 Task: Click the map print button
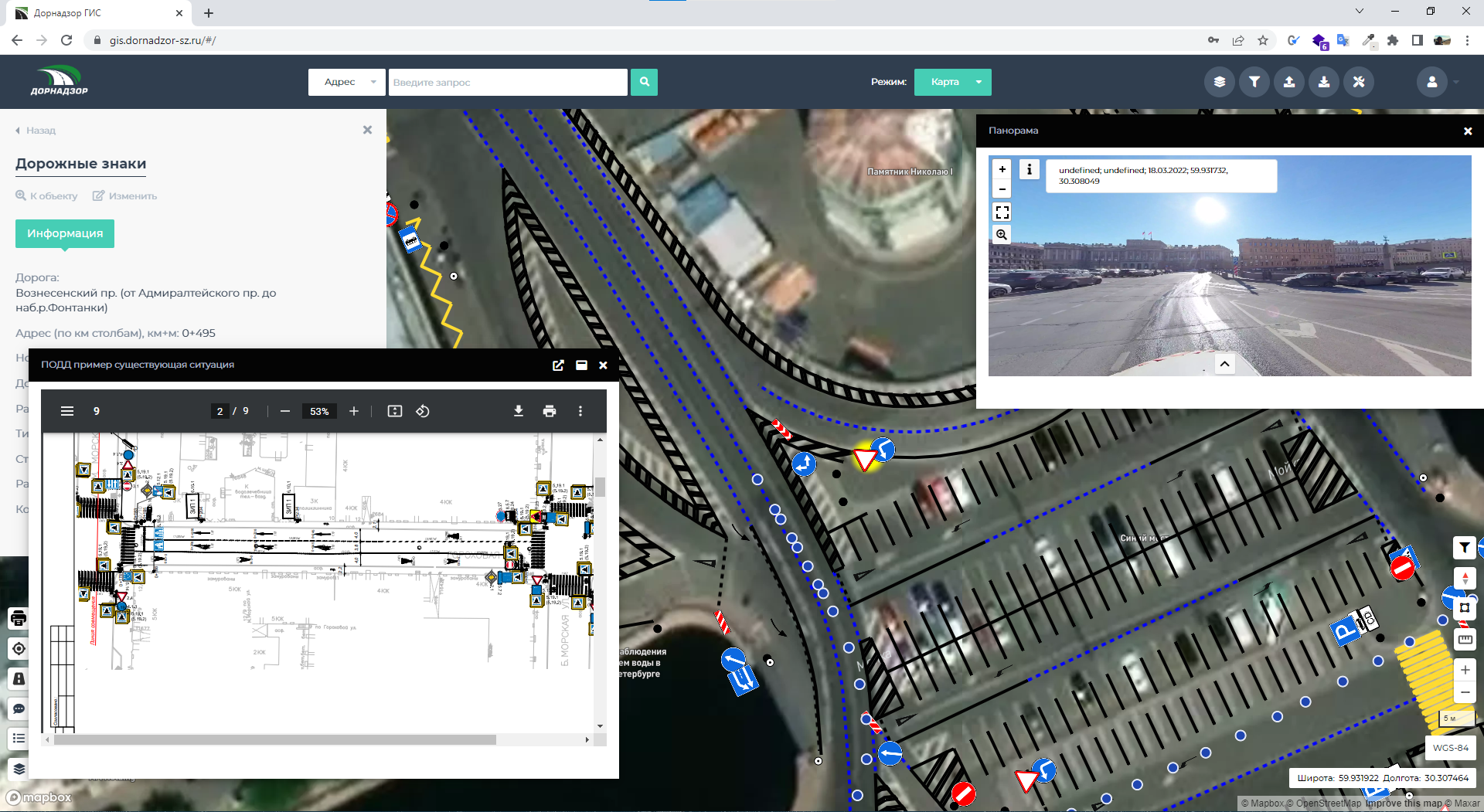19,619
